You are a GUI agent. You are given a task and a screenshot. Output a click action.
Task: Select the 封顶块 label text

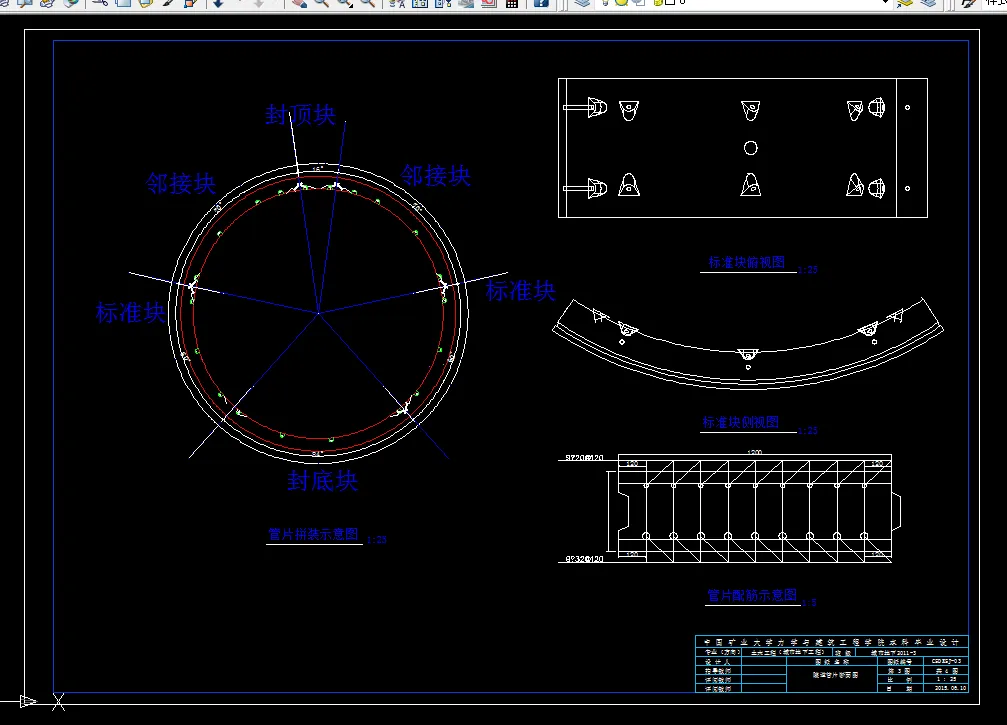click(300, 115)
